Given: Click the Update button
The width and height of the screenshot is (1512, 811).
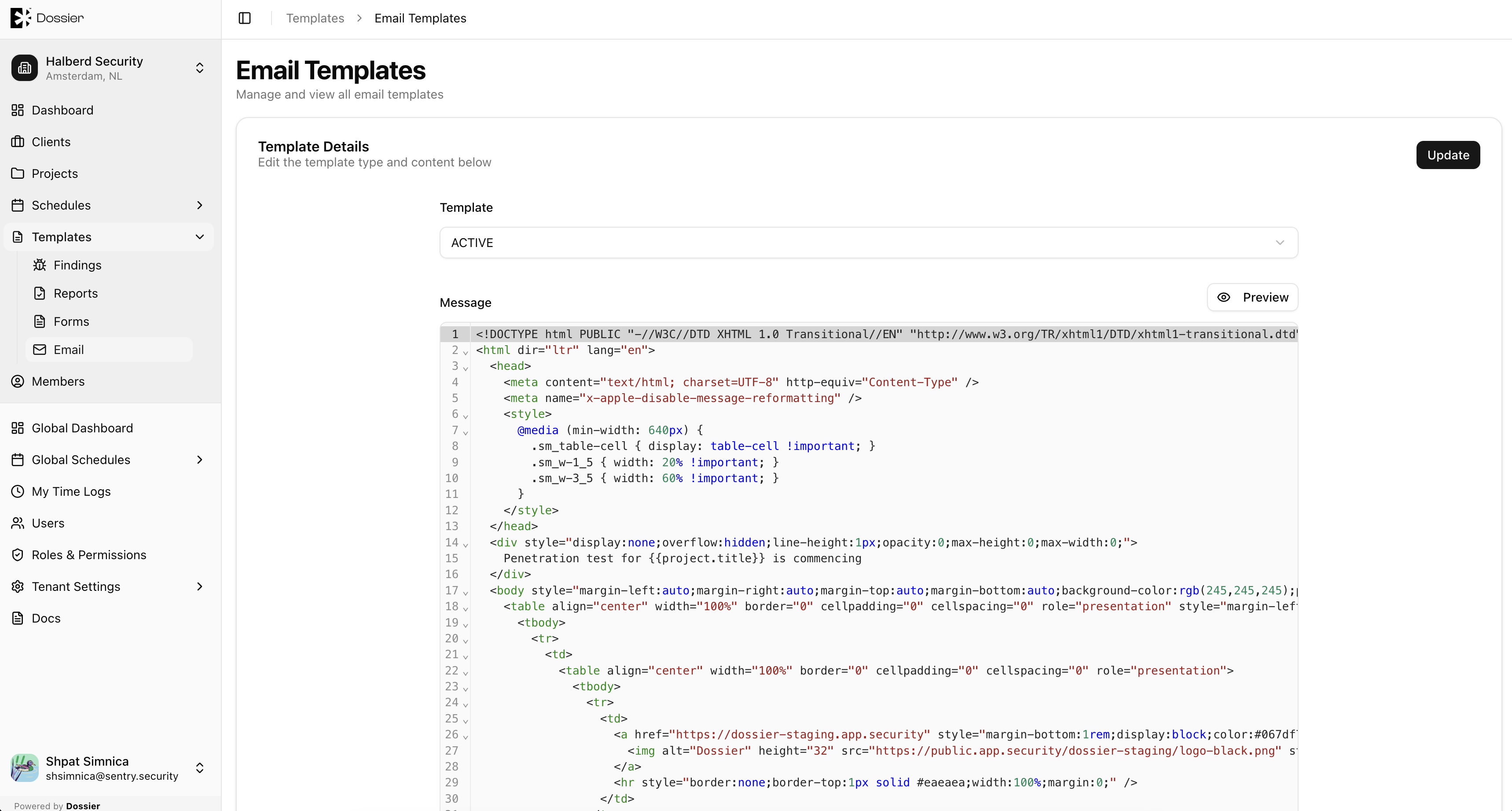Looking at the screenshot, I should pyautogui.click(x=1448, y=155).
